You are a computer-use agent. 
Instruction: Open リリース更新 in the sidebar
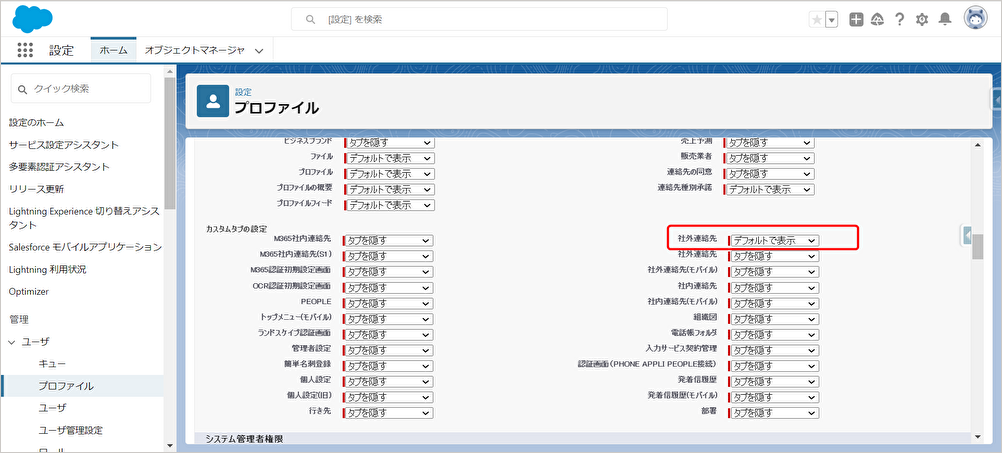pos(37,189)
